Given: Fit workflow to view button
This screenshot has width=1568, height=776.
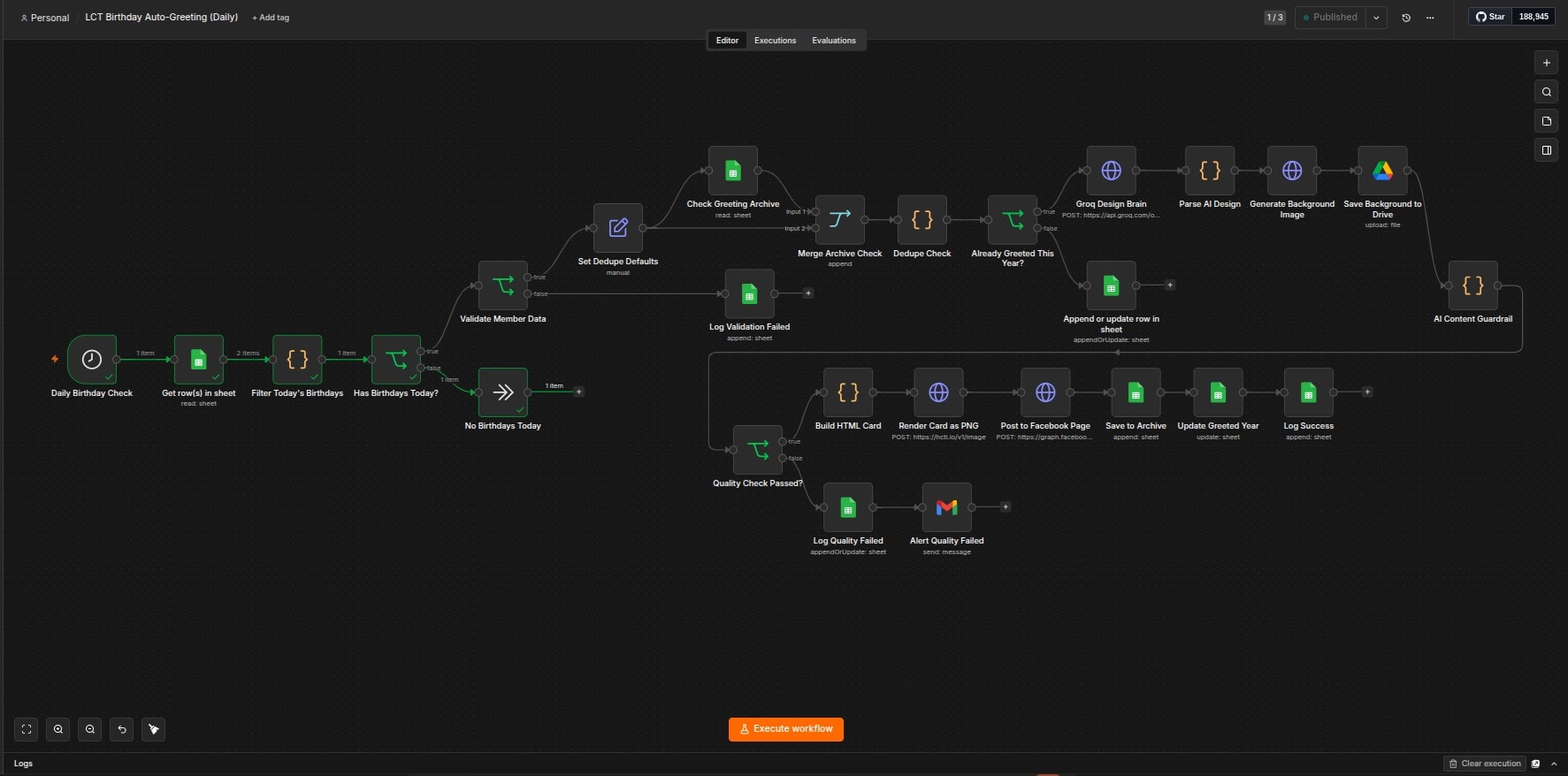Looking at the screenshot, I should (27, 729).
